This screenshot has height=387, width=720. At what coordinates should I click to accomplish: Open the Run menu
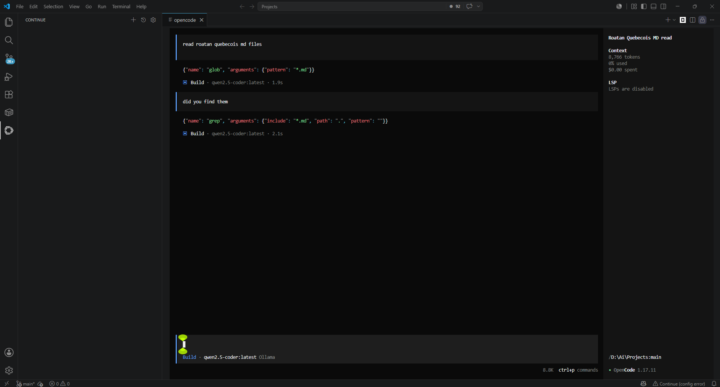[102, 6]
